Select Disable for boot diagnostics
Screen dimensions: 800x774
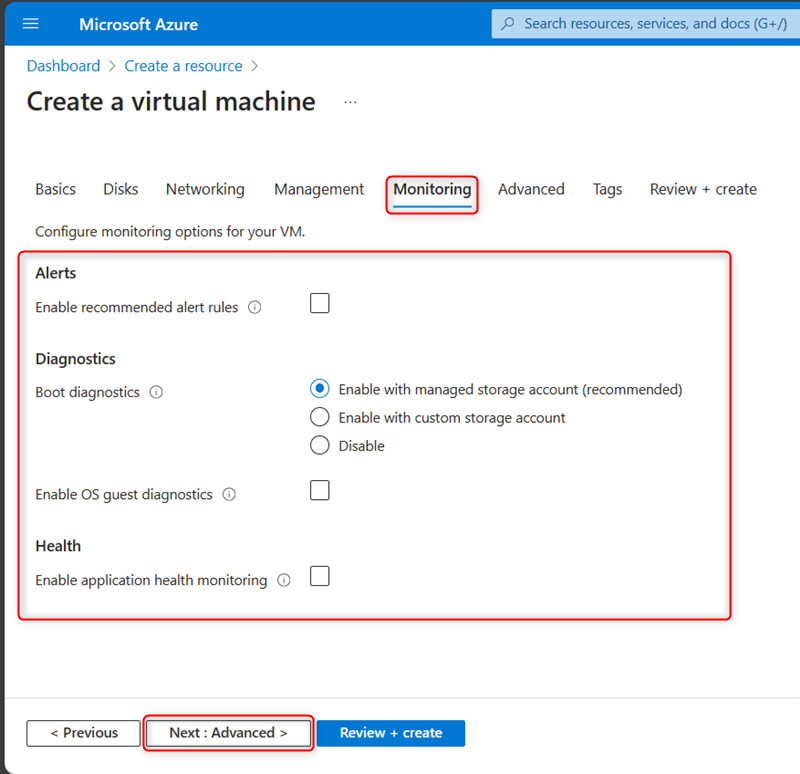319,445
